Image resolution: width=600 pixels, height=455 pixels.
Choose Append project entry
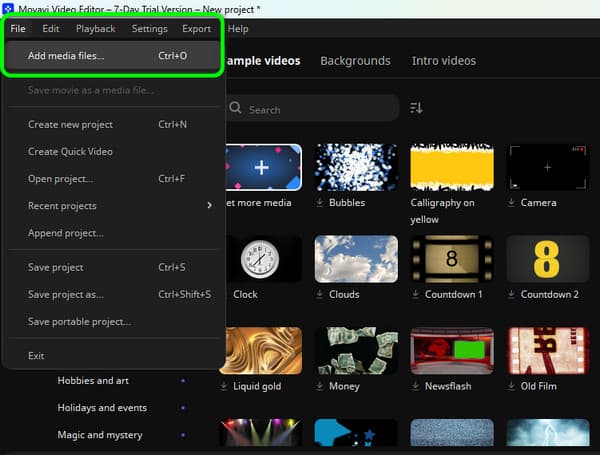[112, 233]
